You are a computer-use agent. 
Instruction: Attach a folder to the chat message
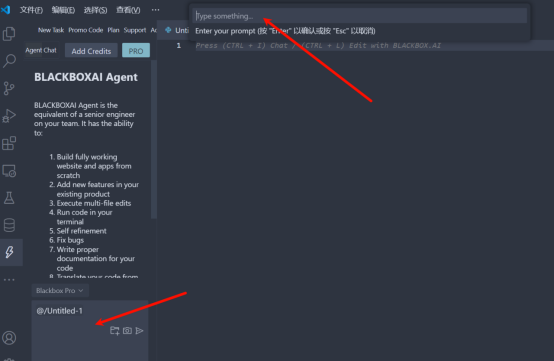(x=114, y=331)
